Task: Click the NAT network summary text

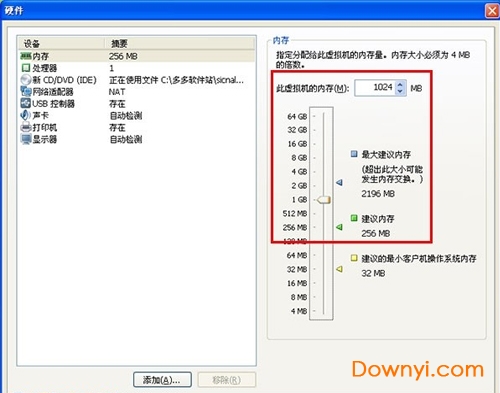Action: [117, 92]
